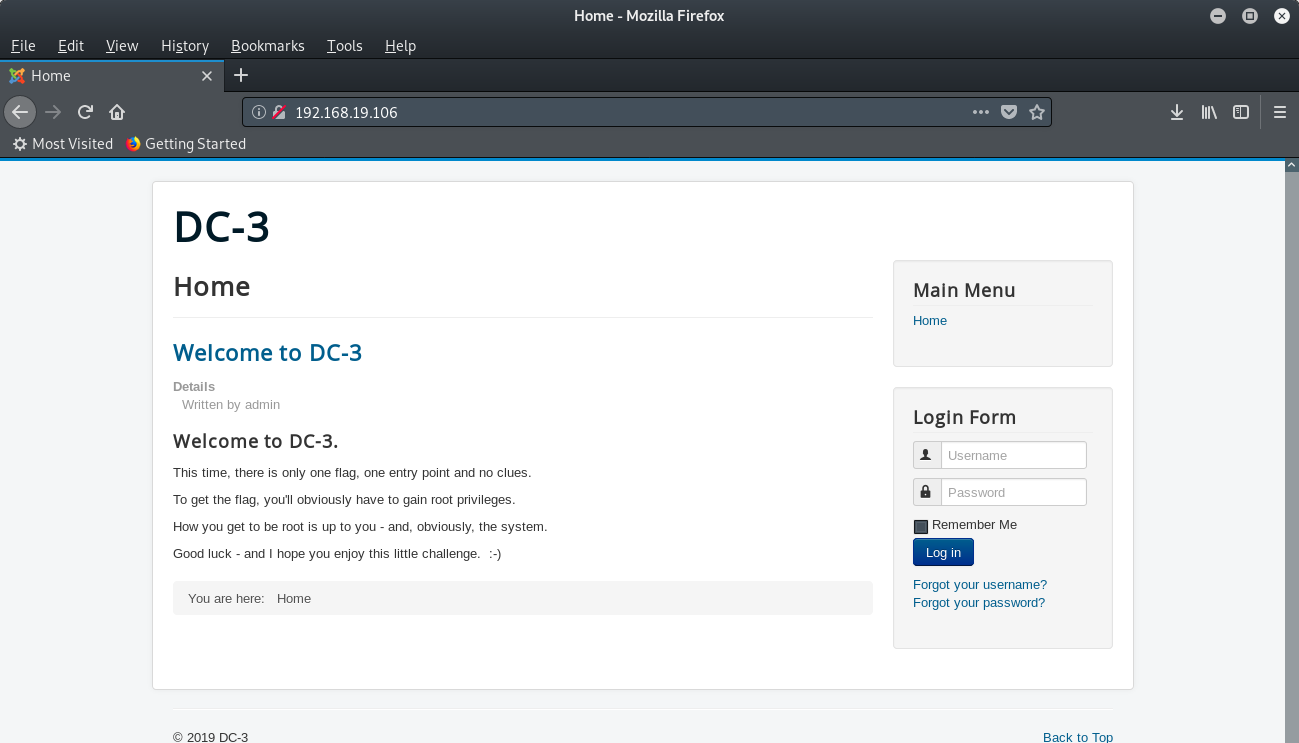Screen dimensions: 1299x743
Task: Go back with the Back arrow button
Action: (x=20, y=112)
